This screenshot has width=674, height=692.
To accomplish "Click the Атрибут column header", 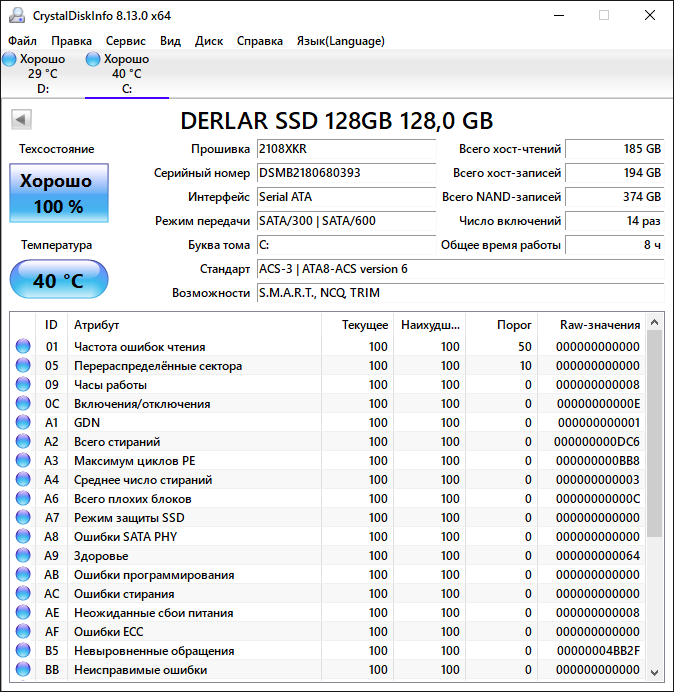I will point(194,325).
